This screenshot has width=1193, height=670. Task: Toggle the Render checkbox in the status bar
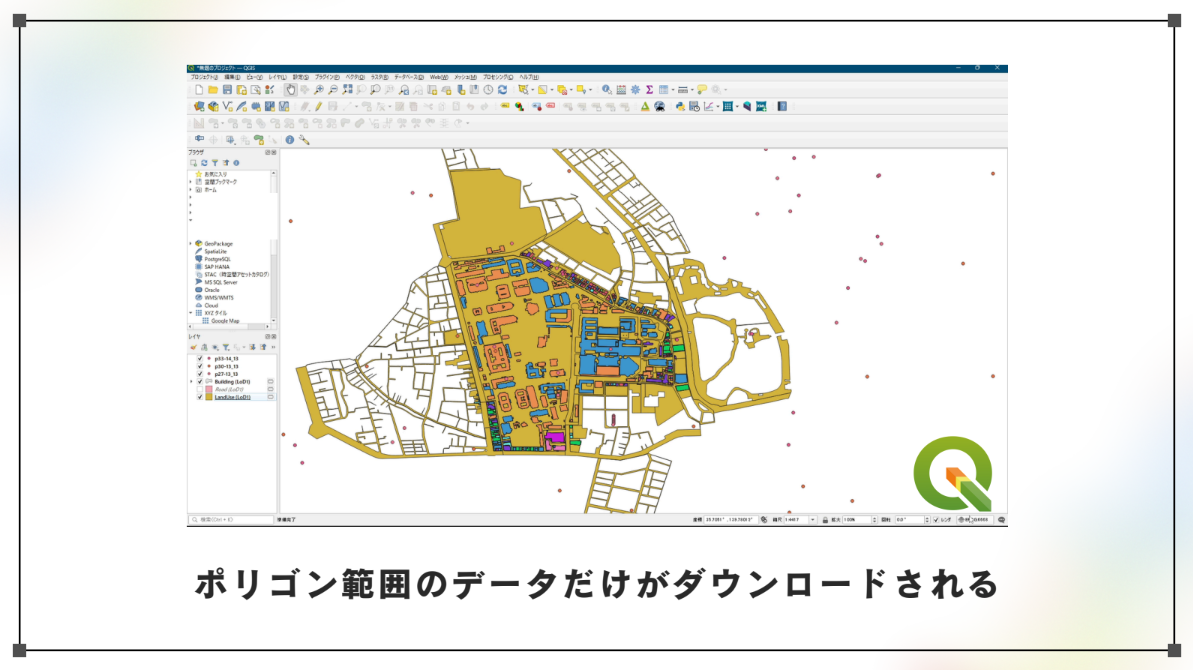pyautogui.click(x=937, y=519)
